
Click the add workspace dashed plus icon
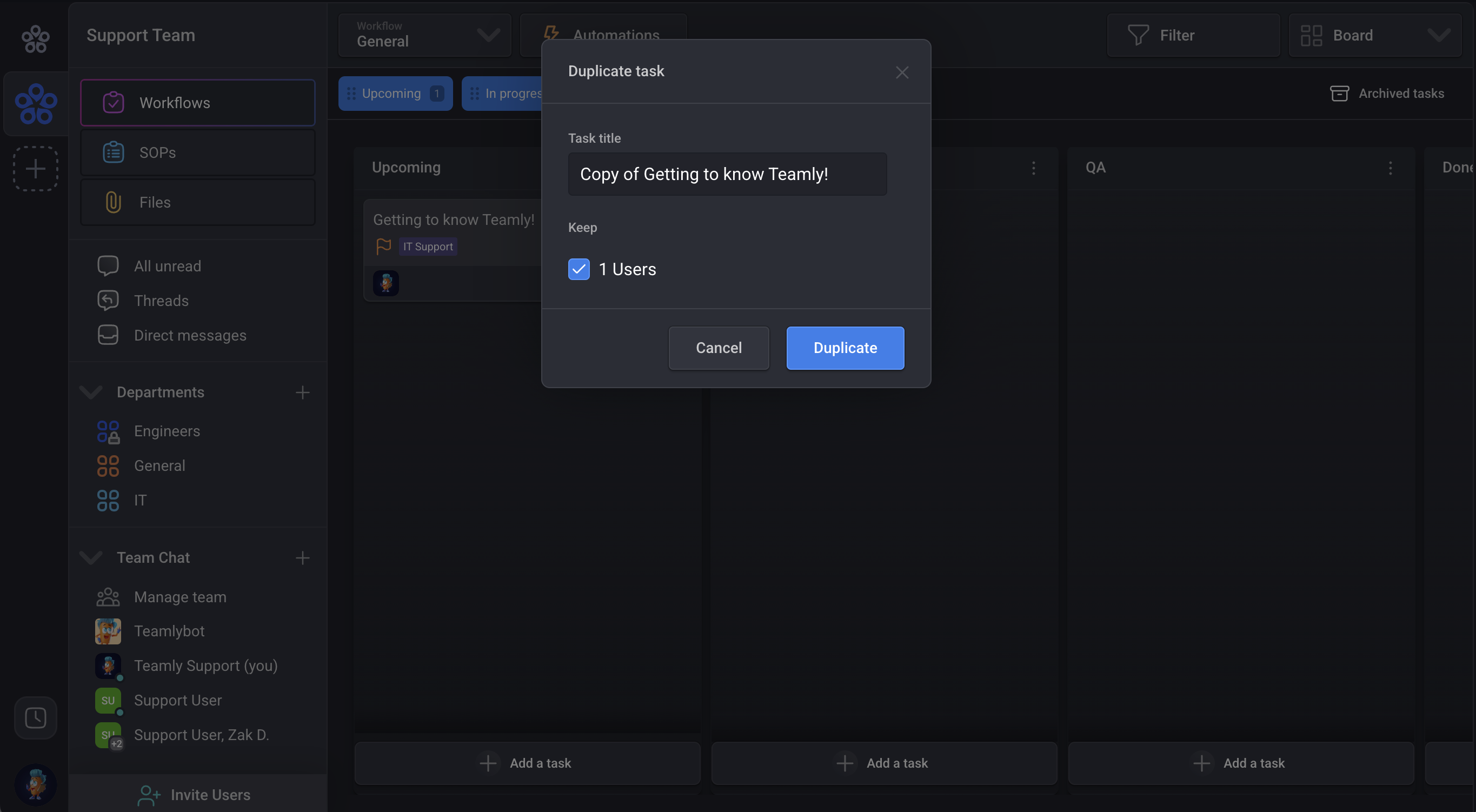36,169
